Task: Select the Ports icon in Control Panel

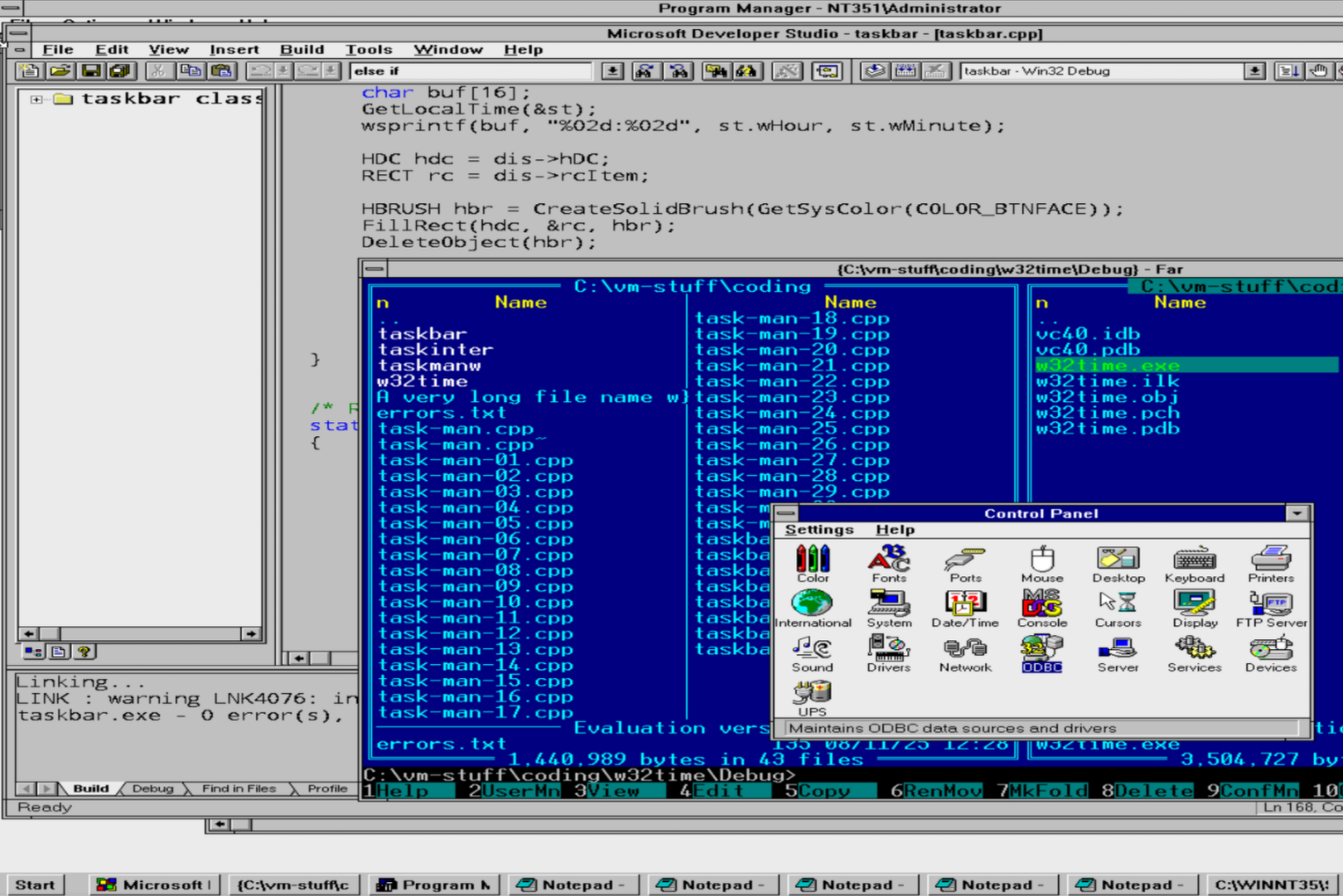Action: 965,564
